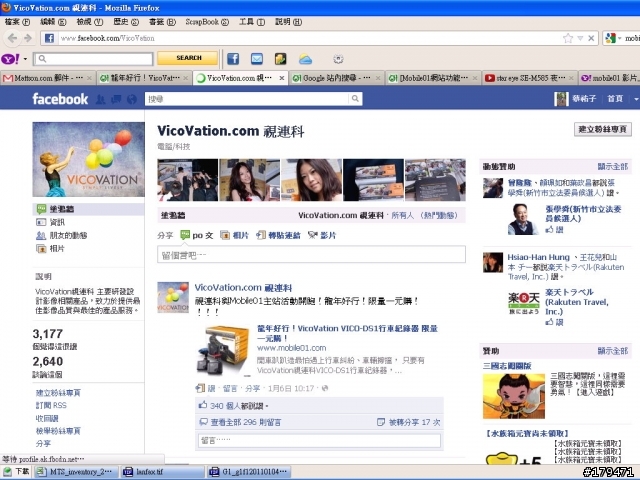
Task: Click 顯示全部 in 動態贊助 section
Action: 613,167
